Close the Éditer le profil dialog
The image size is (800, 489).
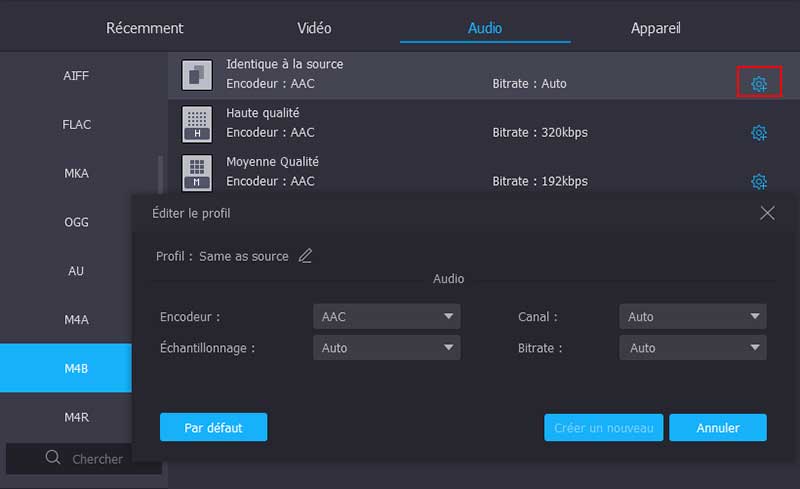(x=767, y=213)
